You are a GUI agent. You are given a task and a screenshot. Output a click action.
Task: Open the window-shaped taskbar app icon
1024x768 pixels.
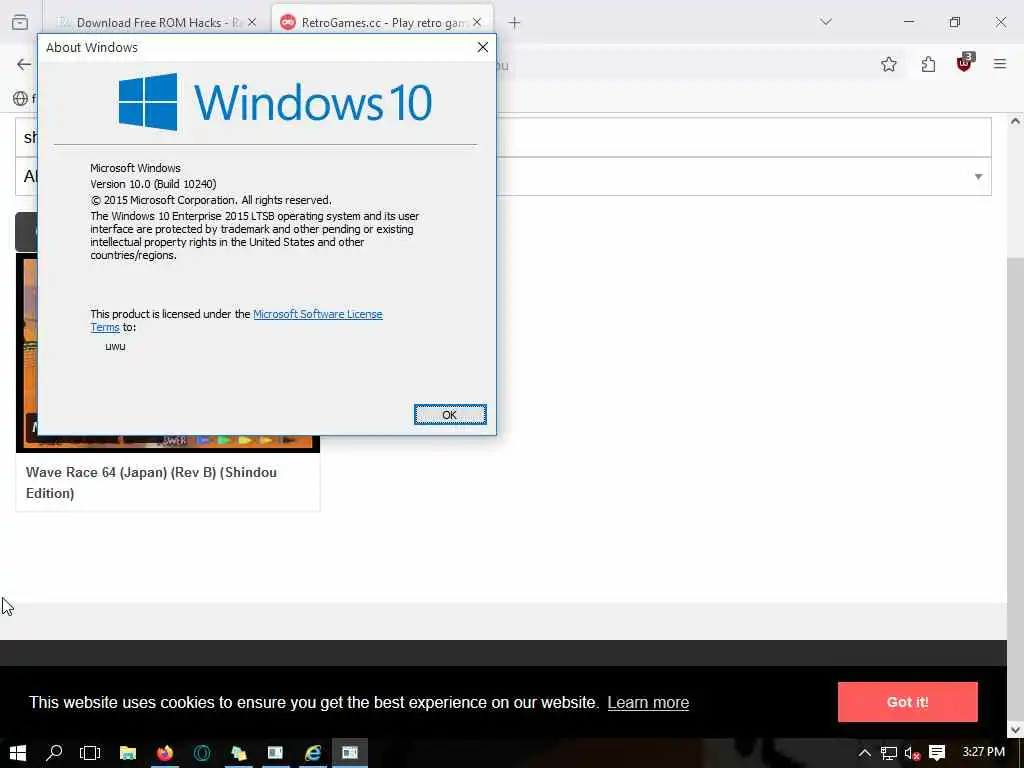(276, 753)
